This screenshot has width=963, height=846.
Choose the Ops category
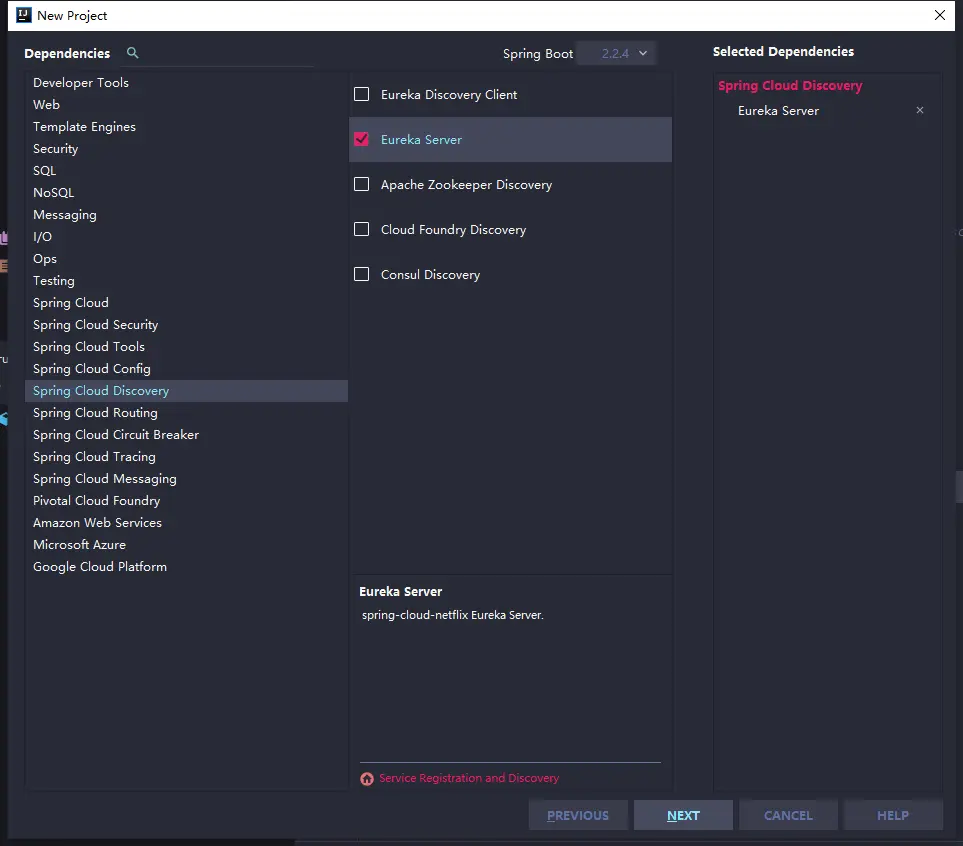click(x=187, y=259)
